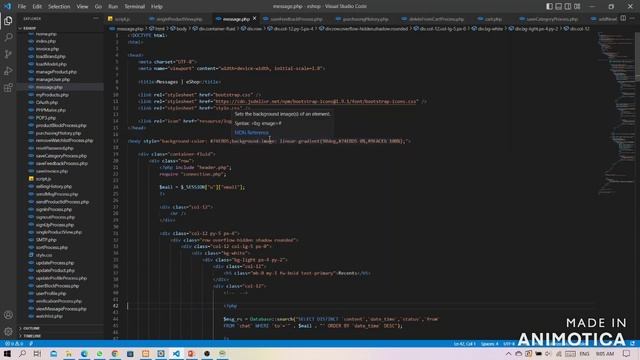Screen dimensions: 640x360
Task: Click the errors and warnings status bar indicator
Action: point(14,344)
